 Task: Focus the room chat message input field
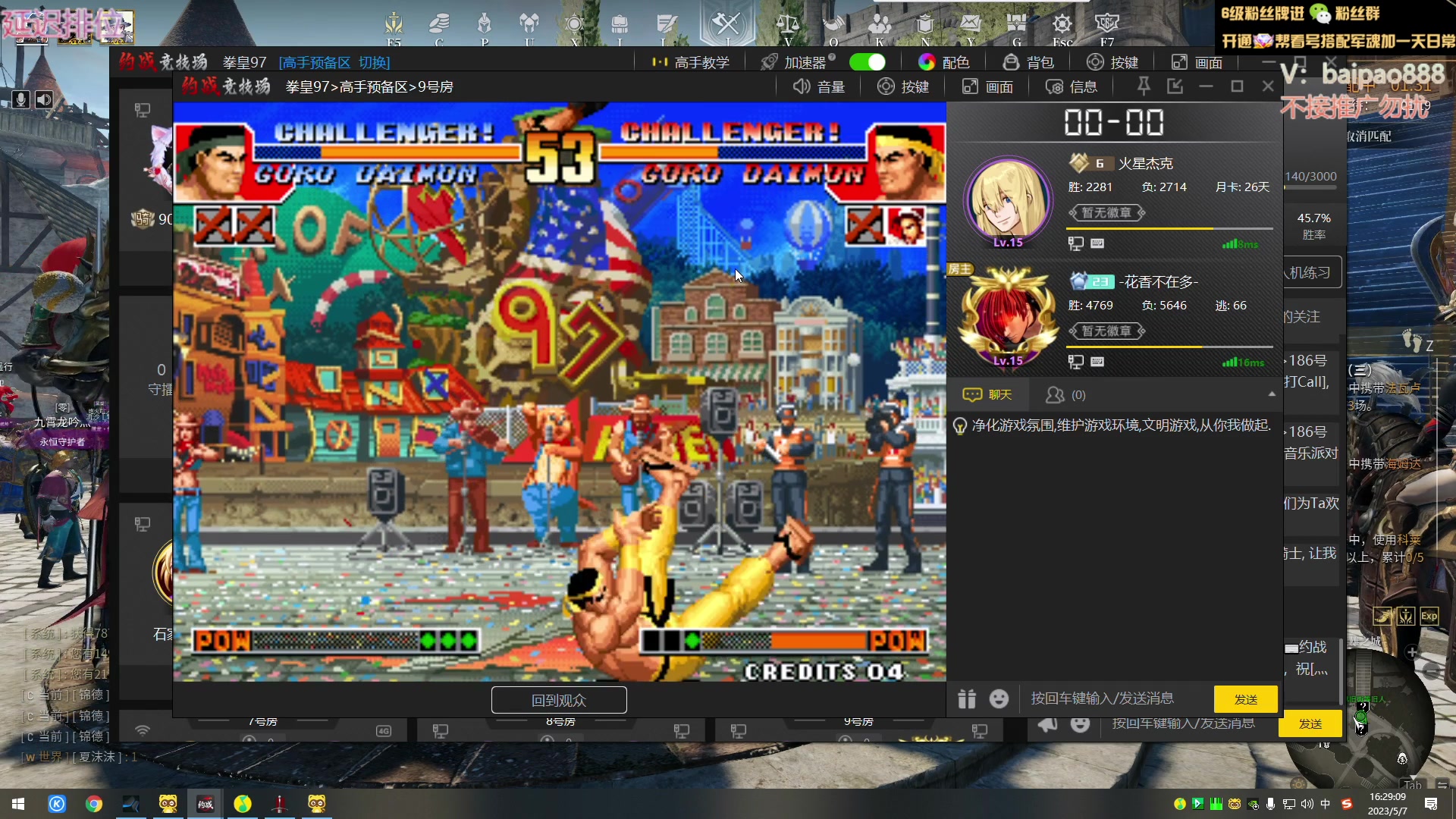(1113, 698)
